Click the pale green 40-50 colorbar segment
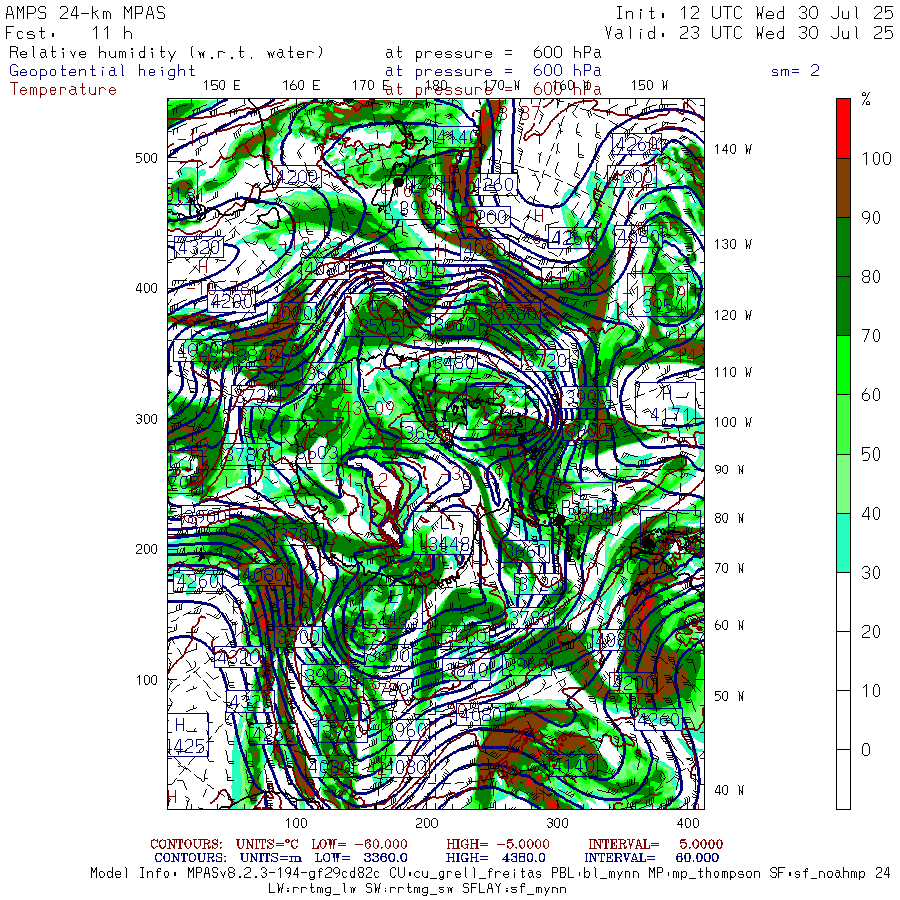900x900 pixels. tap(843, 483)
